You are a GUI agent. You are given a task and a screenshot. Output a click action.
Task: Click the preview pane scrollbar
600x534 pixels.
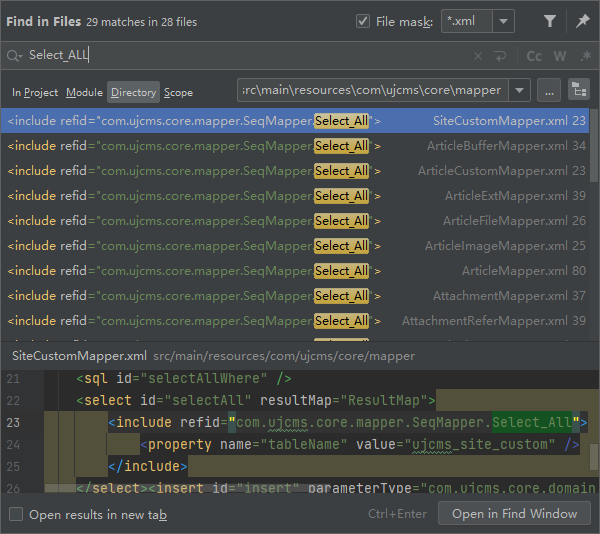click(x=594, y=457)
